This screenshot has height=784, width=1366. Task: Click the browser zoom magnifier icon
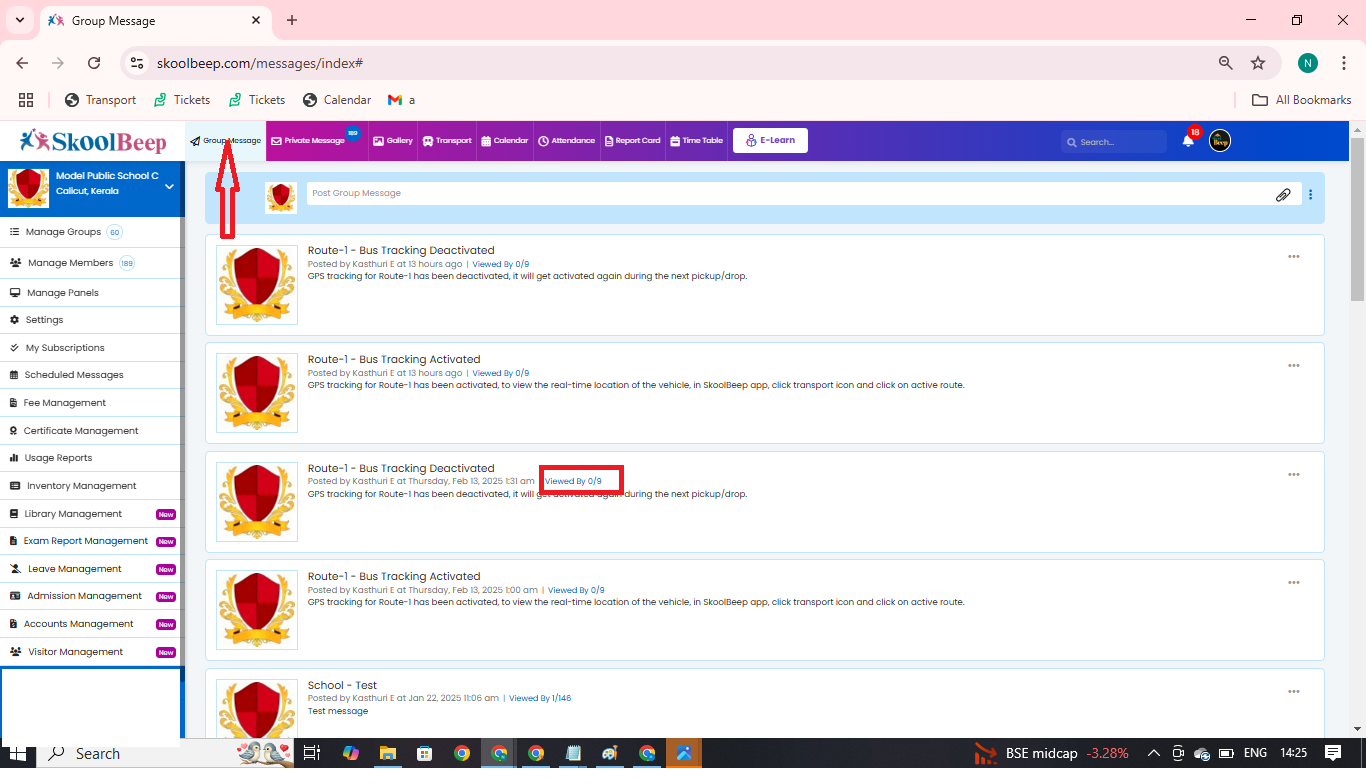click(1225, 63)
